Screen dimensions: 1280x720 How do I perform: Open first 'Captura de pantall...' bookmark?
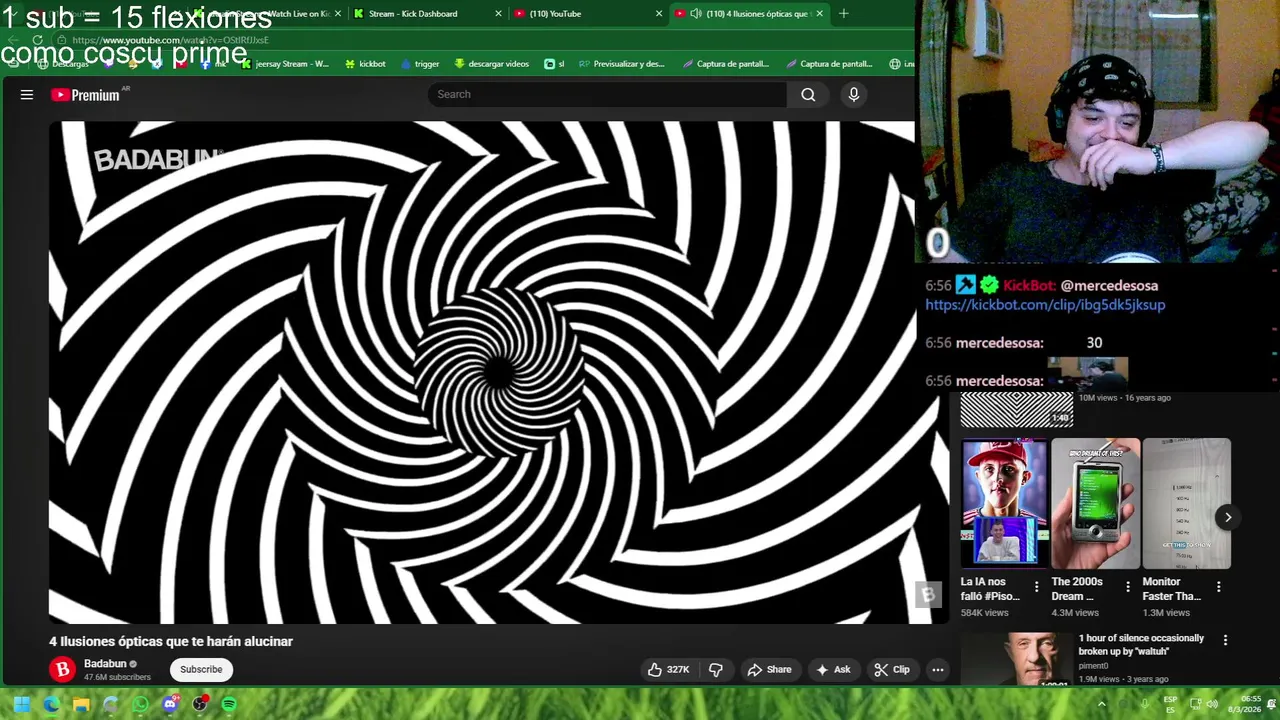[x=726, y=64]
